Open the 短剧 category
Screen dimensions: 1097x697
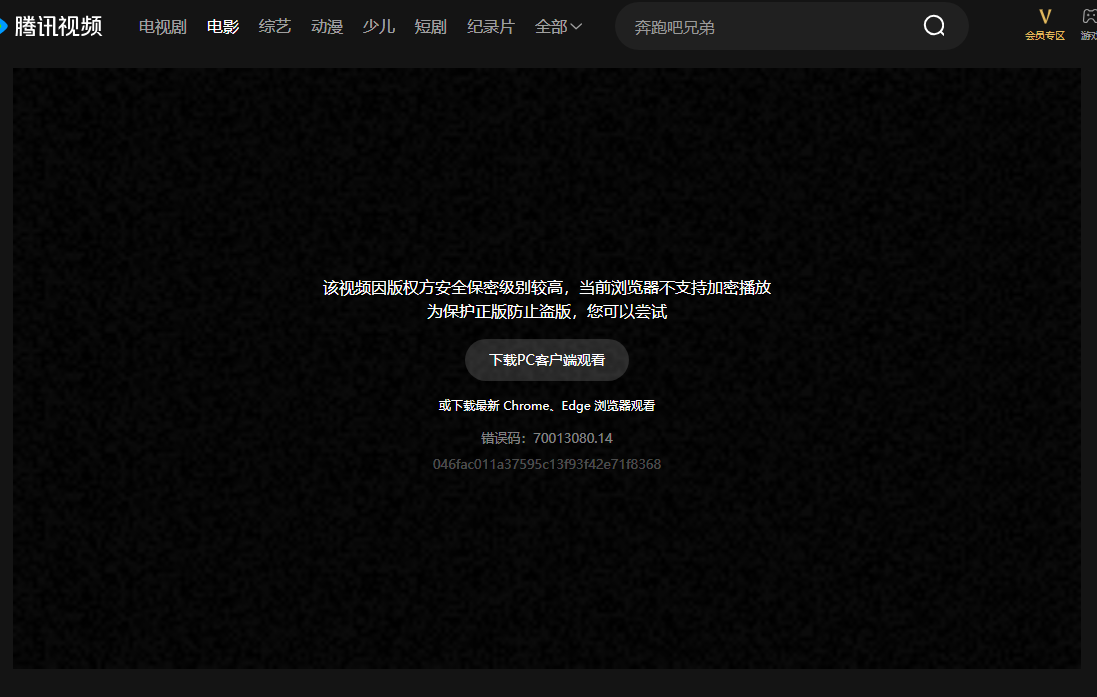[x=430, y=27]
